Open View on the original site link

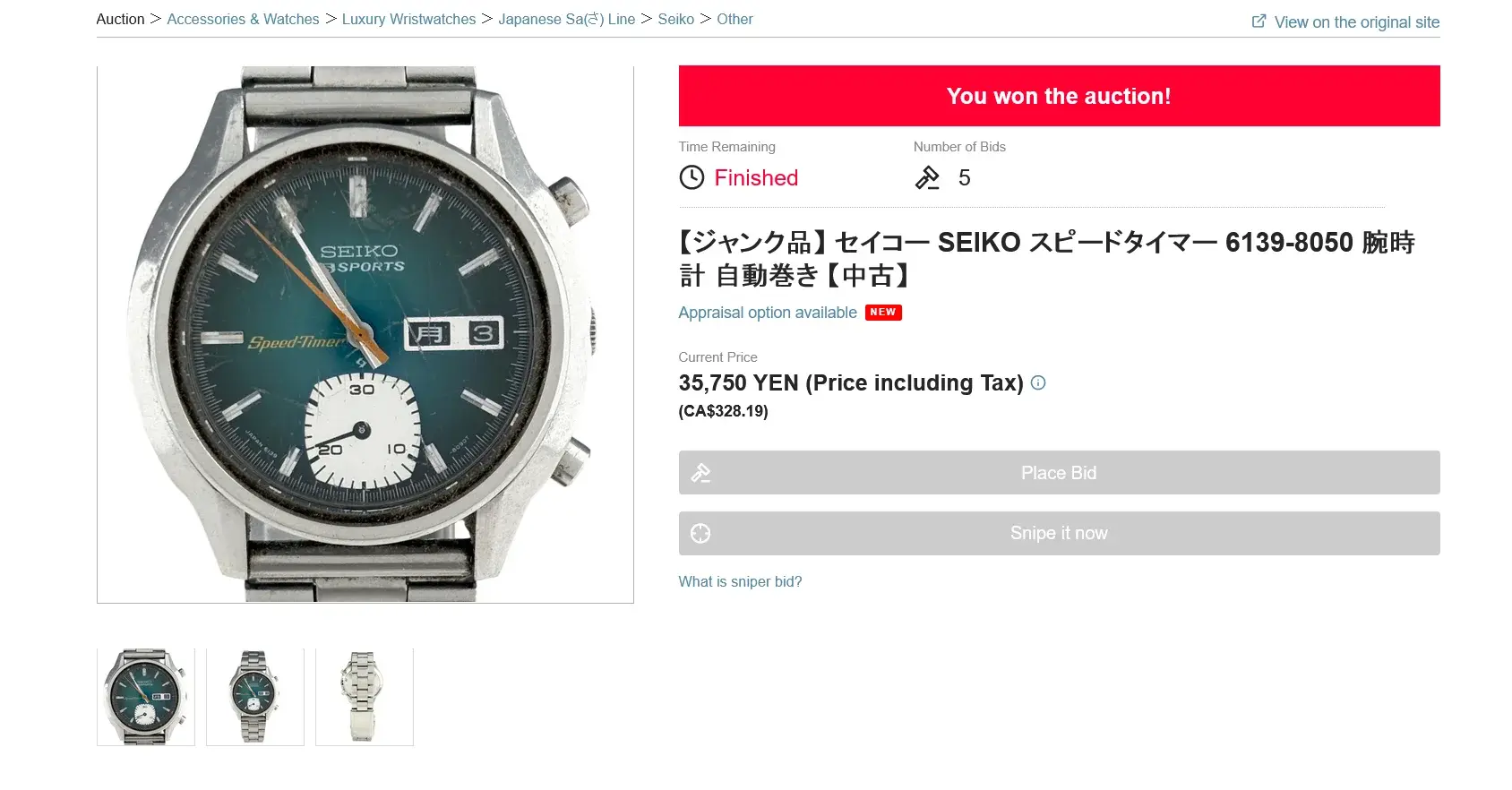coord(1357,22)
